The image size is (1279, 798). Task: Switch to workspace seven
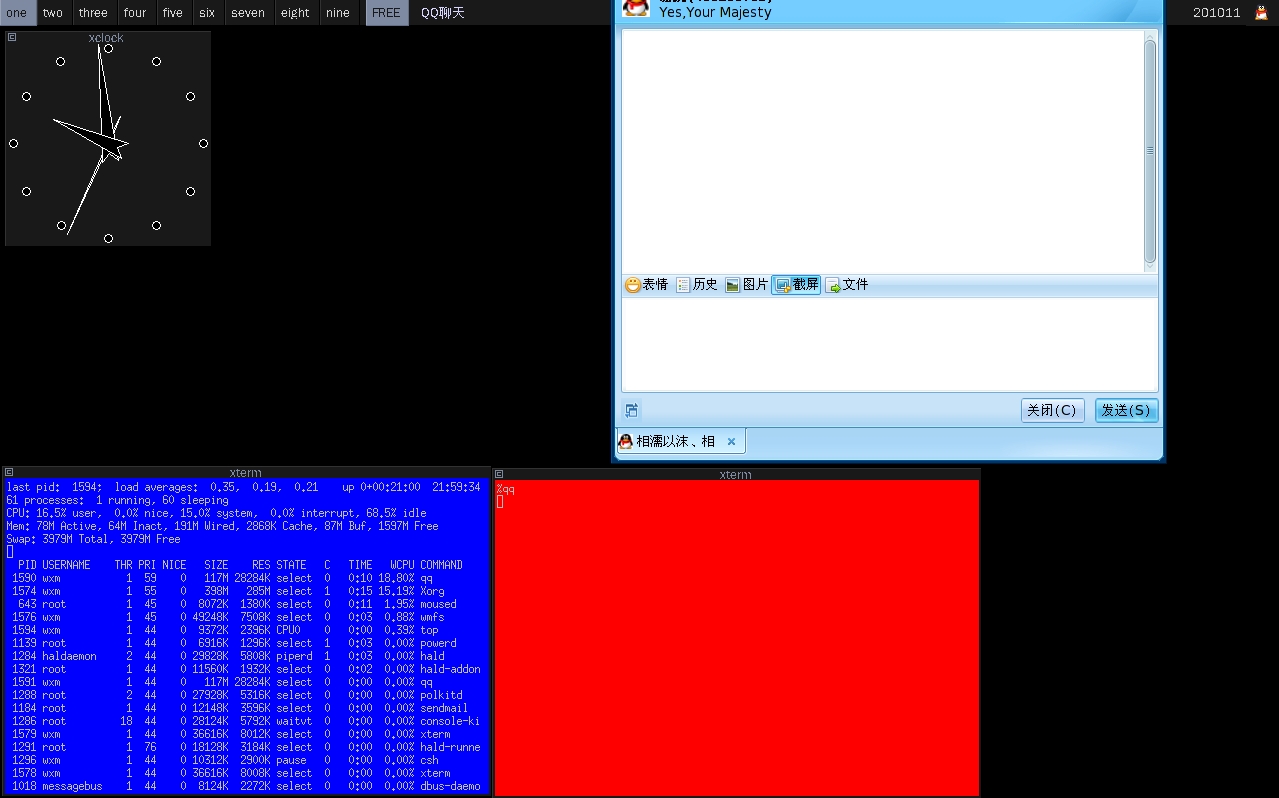pyautogui.click(x=248, y=13)
